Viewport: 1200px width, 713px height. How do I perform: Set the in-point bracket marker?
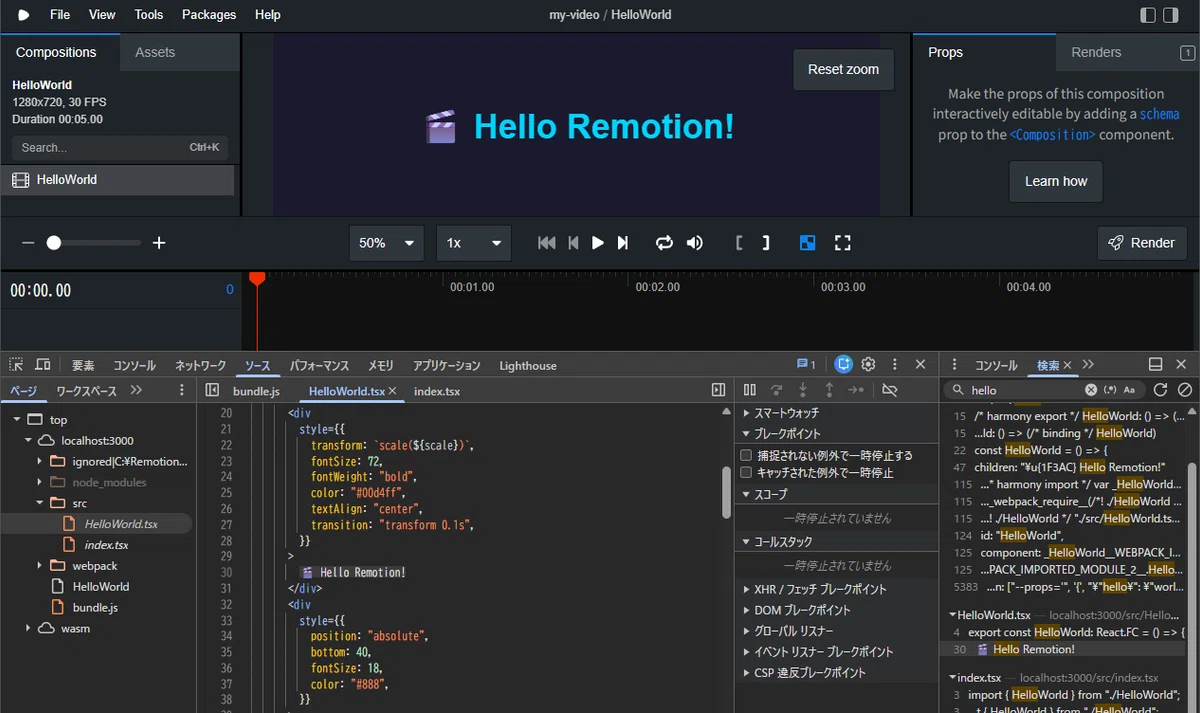(740, 243)
